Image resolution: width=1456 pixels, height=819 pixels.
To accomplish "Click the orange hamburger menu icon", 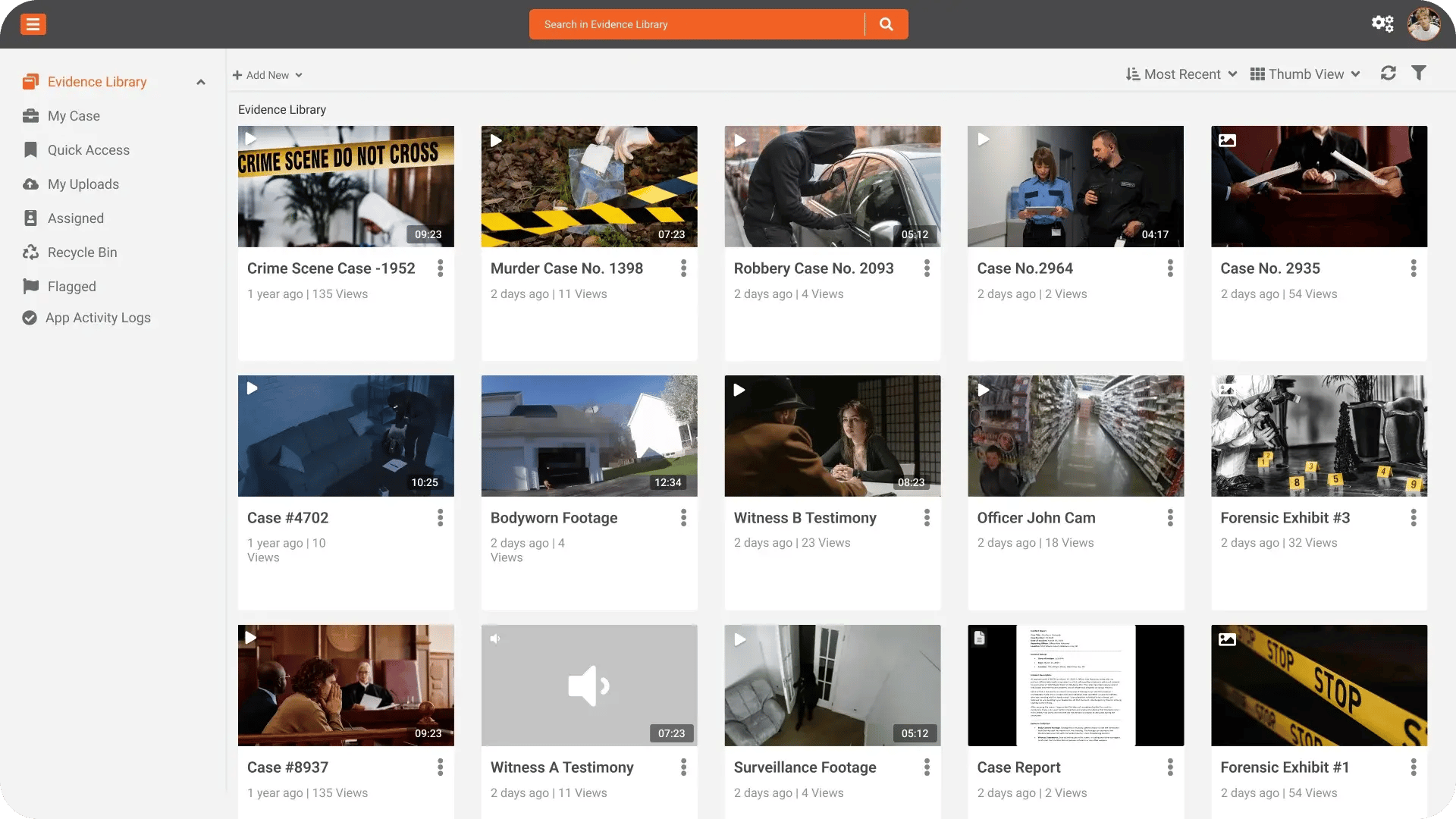I will point(33,24).
